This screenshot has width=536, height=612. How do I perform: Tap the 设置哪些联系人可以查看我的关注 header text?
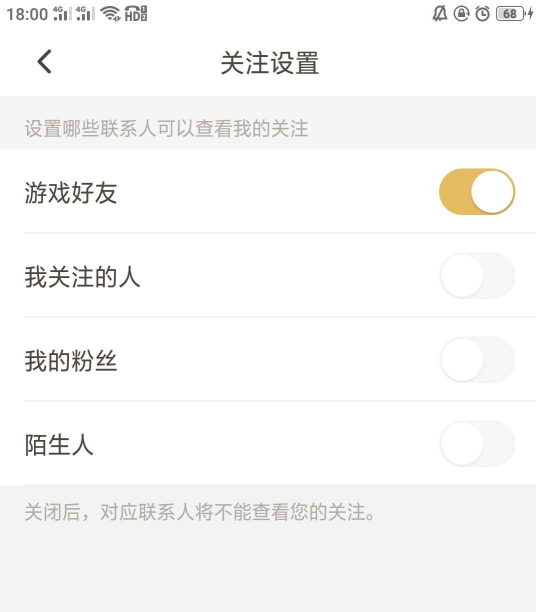[166, 128]
